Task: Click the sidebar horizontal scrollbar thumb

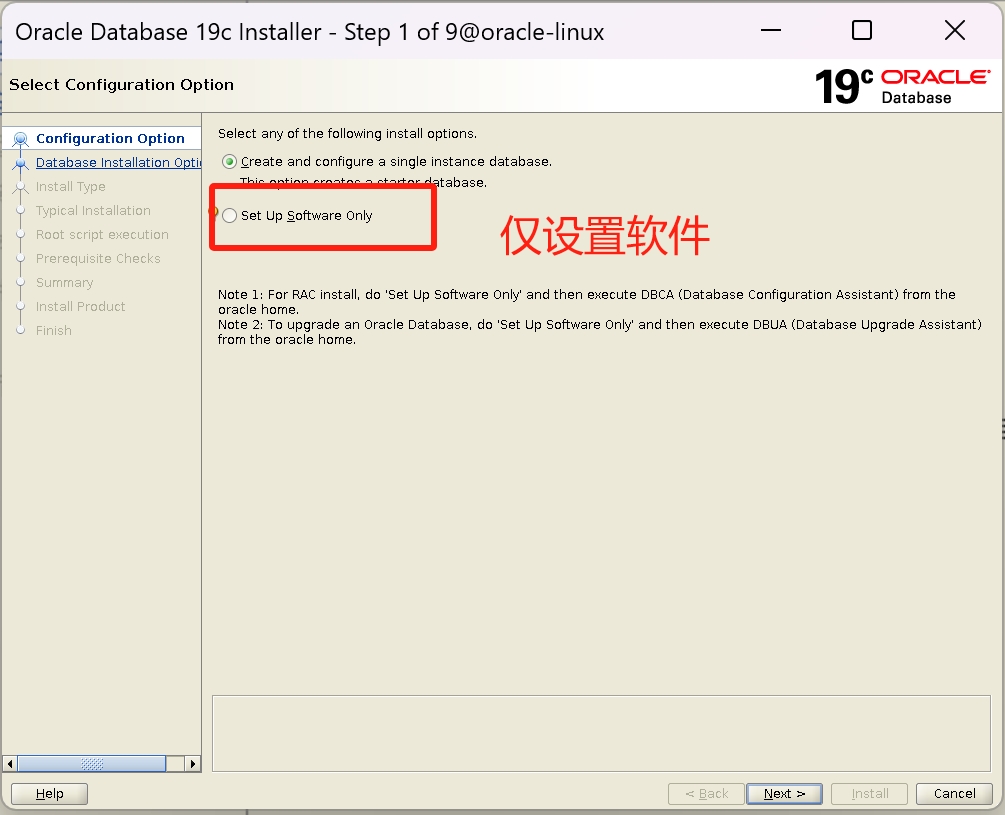Action: [x=92, y=764]
